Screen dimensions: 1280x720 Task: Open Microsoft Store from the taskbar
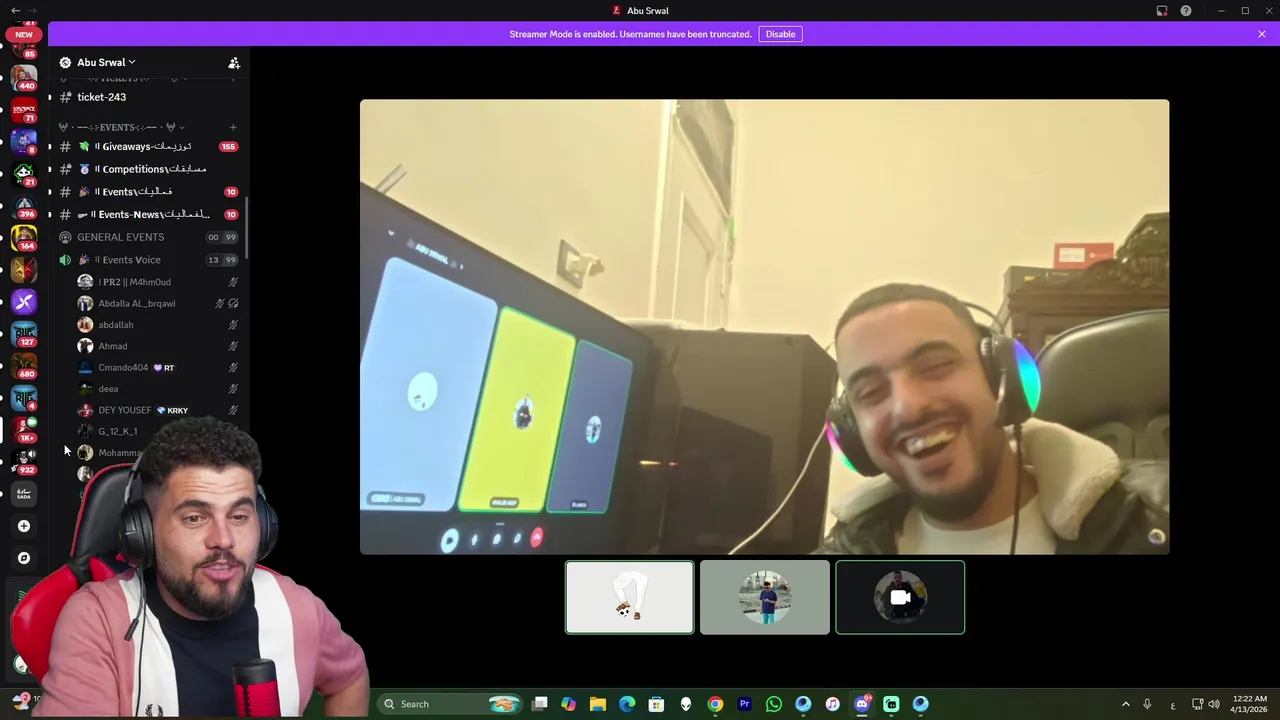[656, 704]
